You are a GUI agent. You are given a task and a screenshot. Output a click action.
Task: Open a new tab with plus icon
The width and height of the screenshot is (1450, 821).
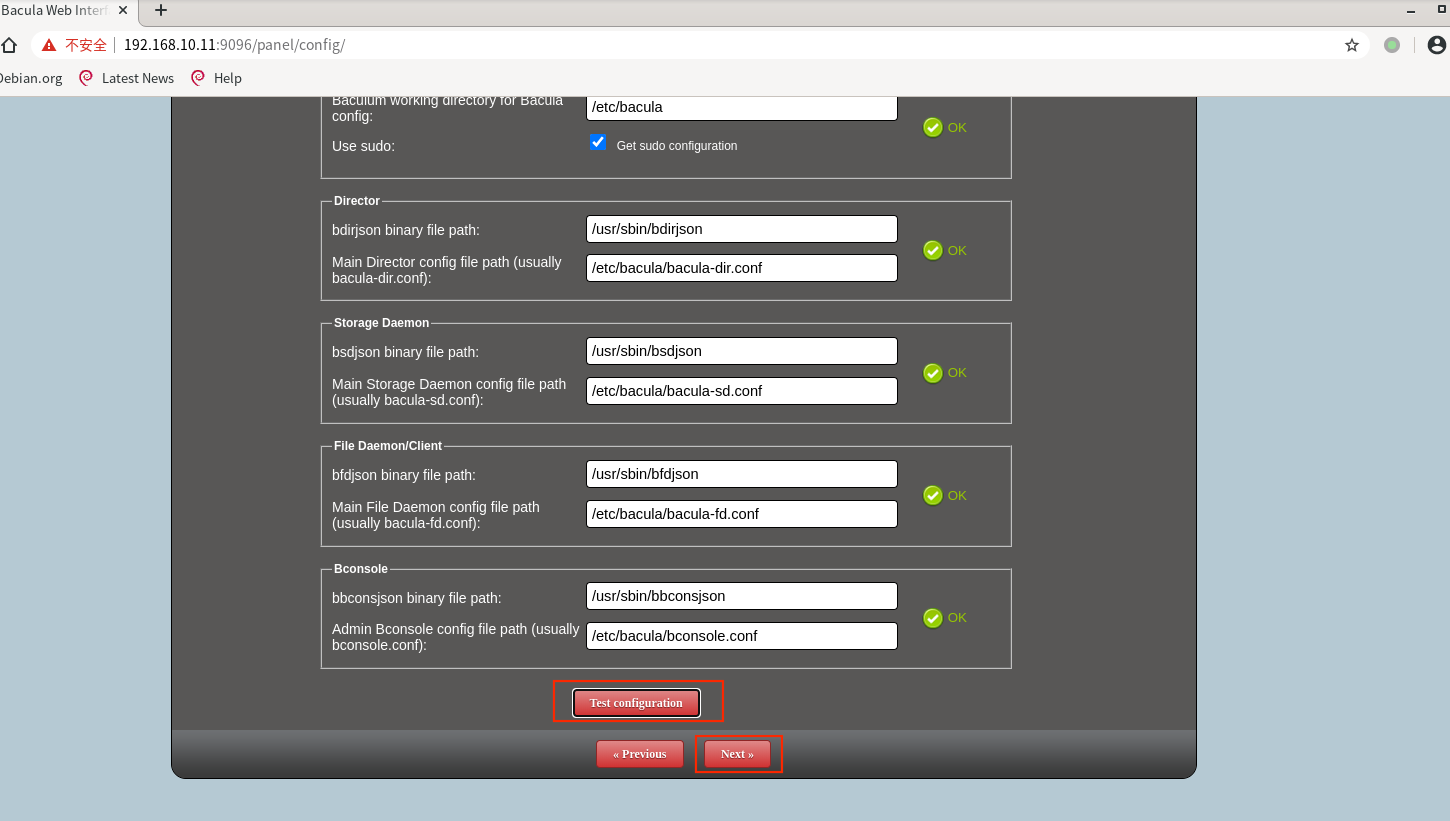[160, 10]
